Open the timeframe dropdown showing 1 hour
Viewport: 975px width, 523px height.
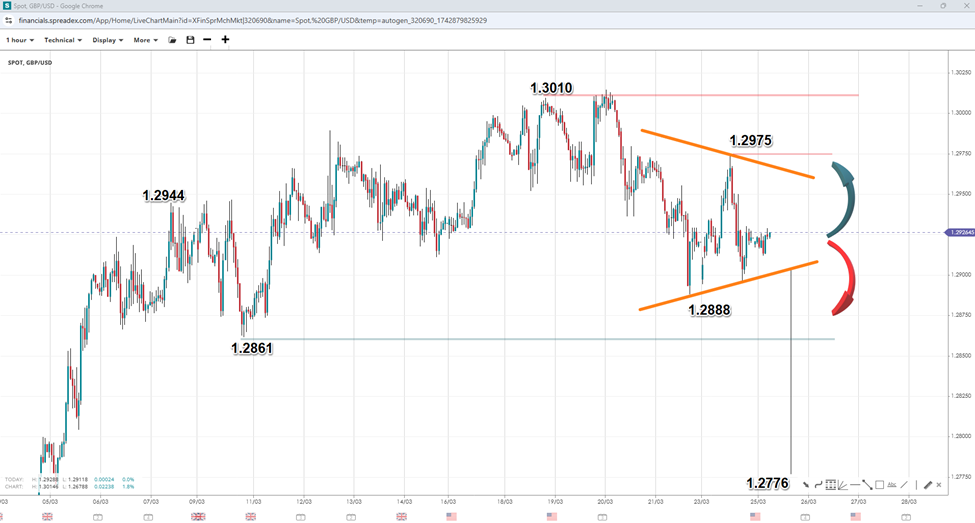20,40
